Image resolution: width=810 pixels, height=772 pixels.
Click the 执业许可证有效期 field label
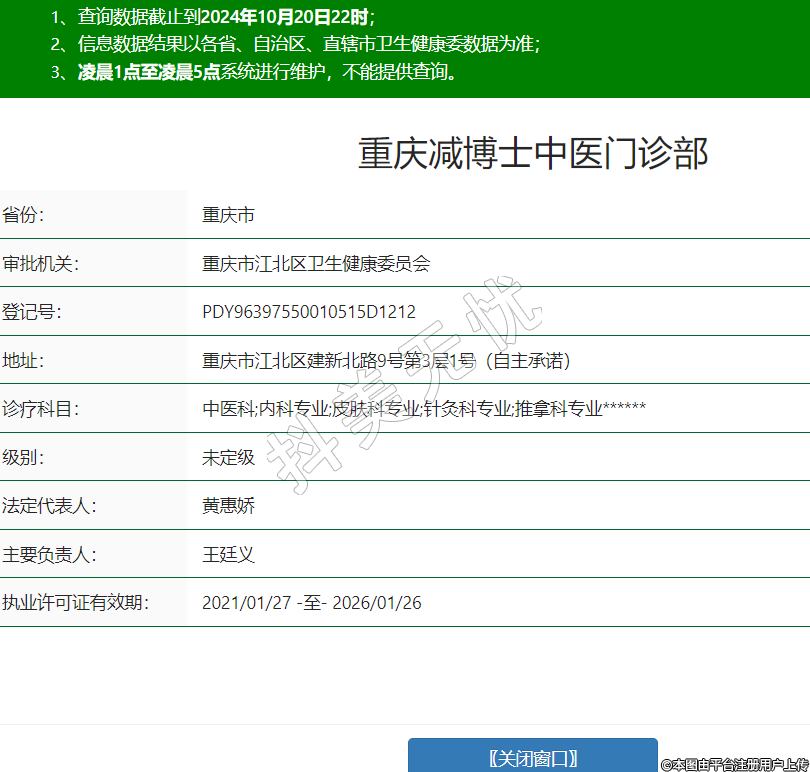coord(75,603)
